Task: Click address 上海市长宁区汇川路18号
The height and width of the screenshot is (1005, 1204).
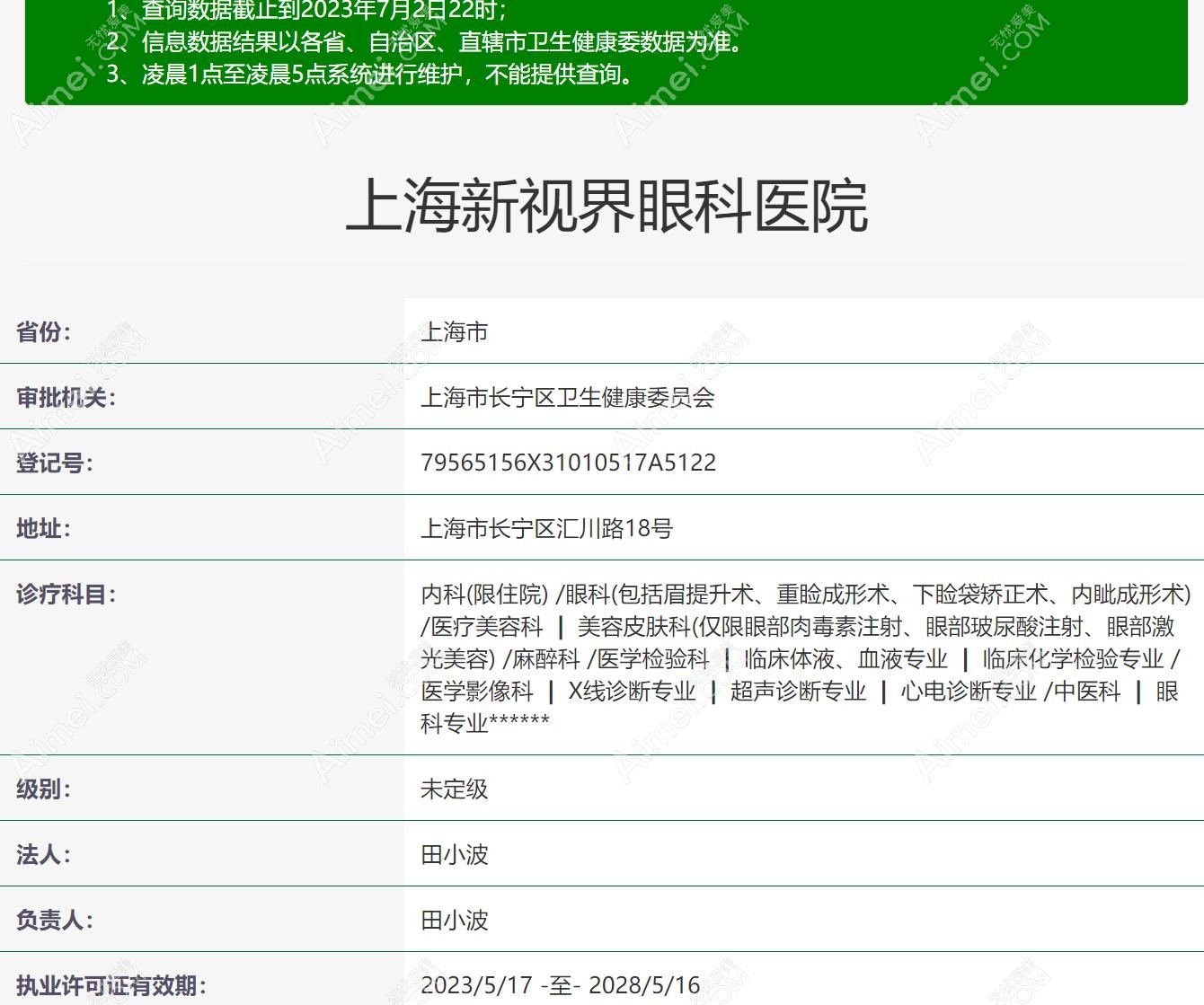Action: point(546,528)
